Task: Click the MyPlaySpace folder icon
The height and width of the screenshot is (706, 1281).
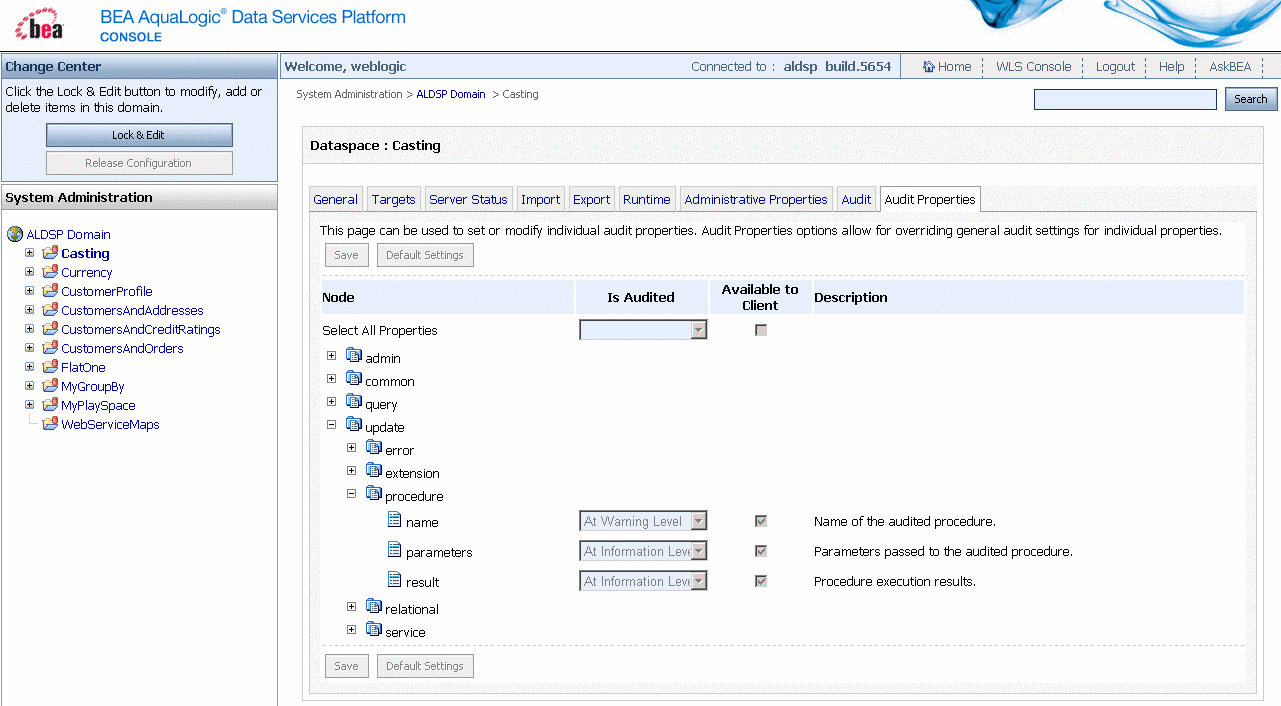Action: point(50,405)
